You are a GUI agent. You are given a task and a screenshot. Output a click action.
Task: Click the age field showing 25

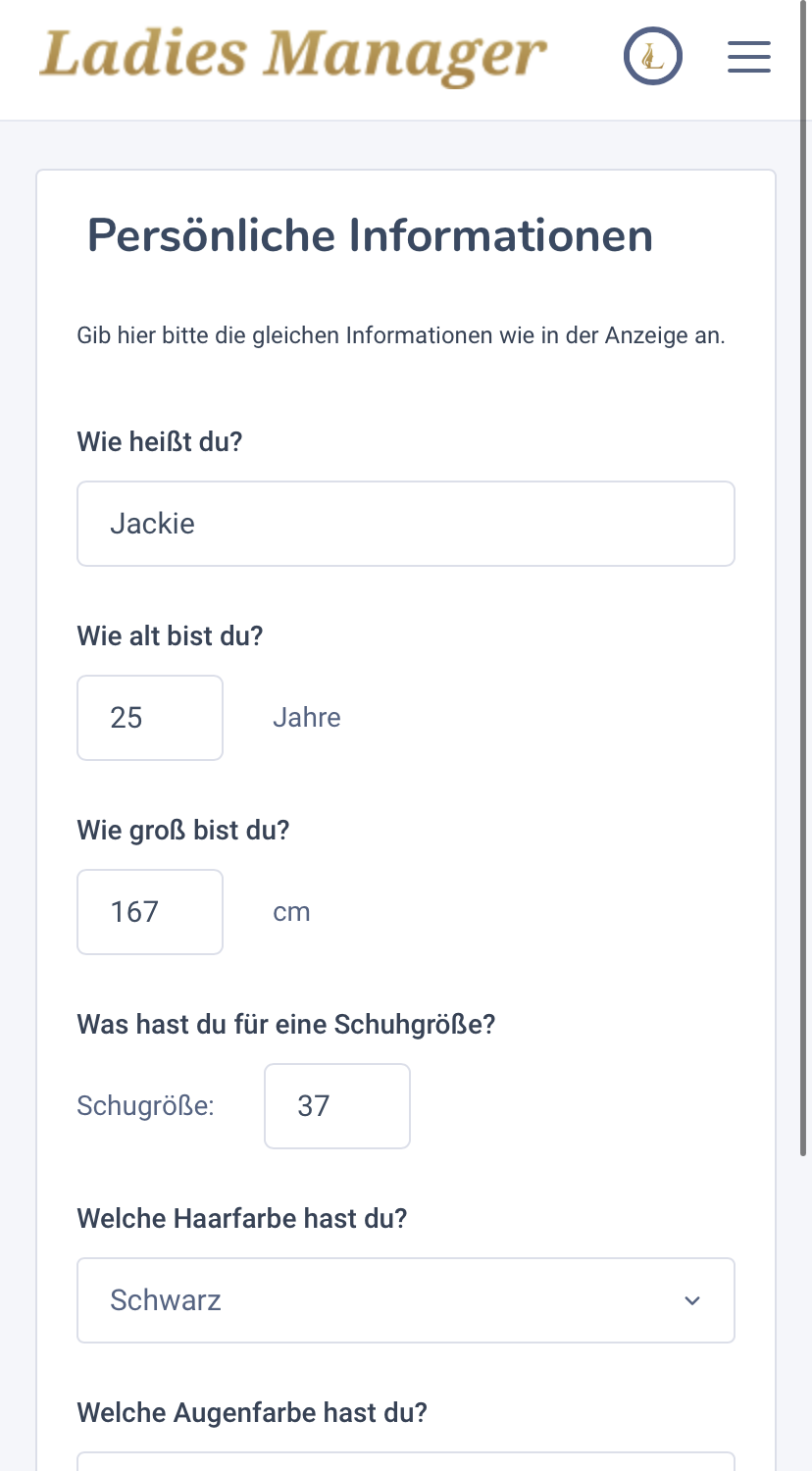click(x=150, y=718)
